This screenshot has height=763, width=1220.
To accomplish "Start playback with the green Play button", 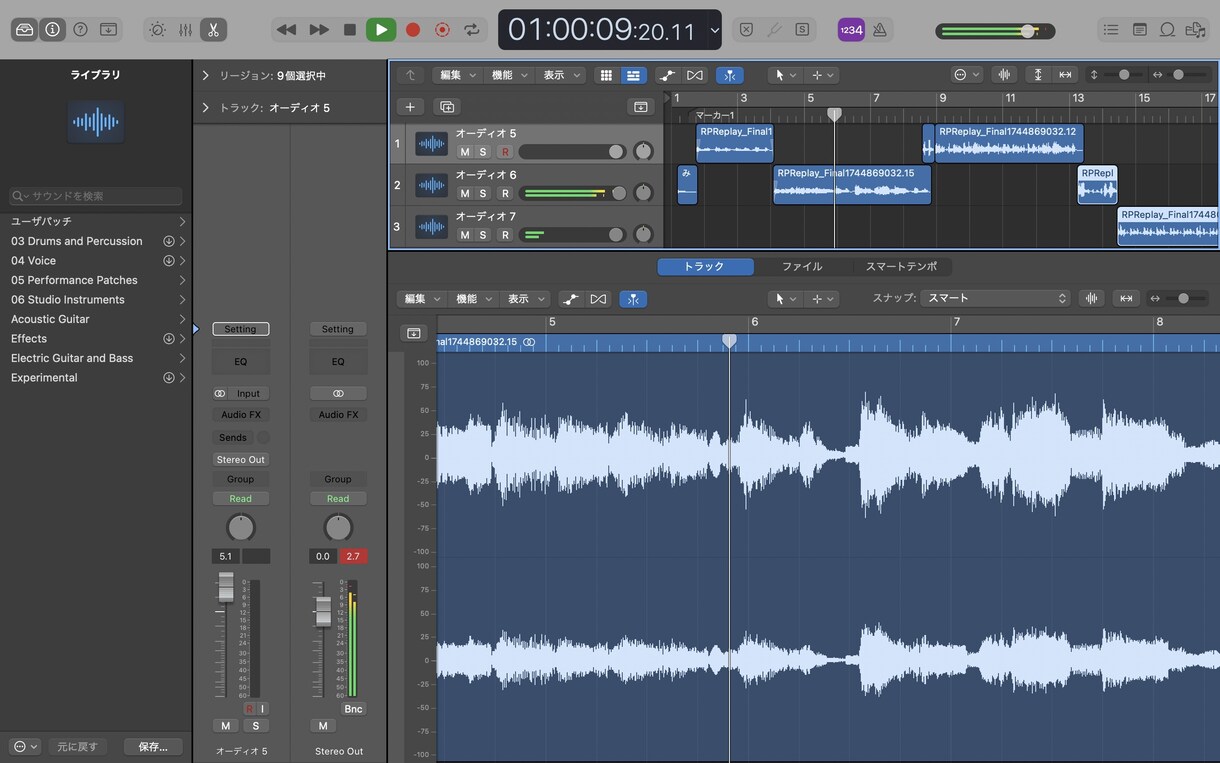I will point(381,29).
